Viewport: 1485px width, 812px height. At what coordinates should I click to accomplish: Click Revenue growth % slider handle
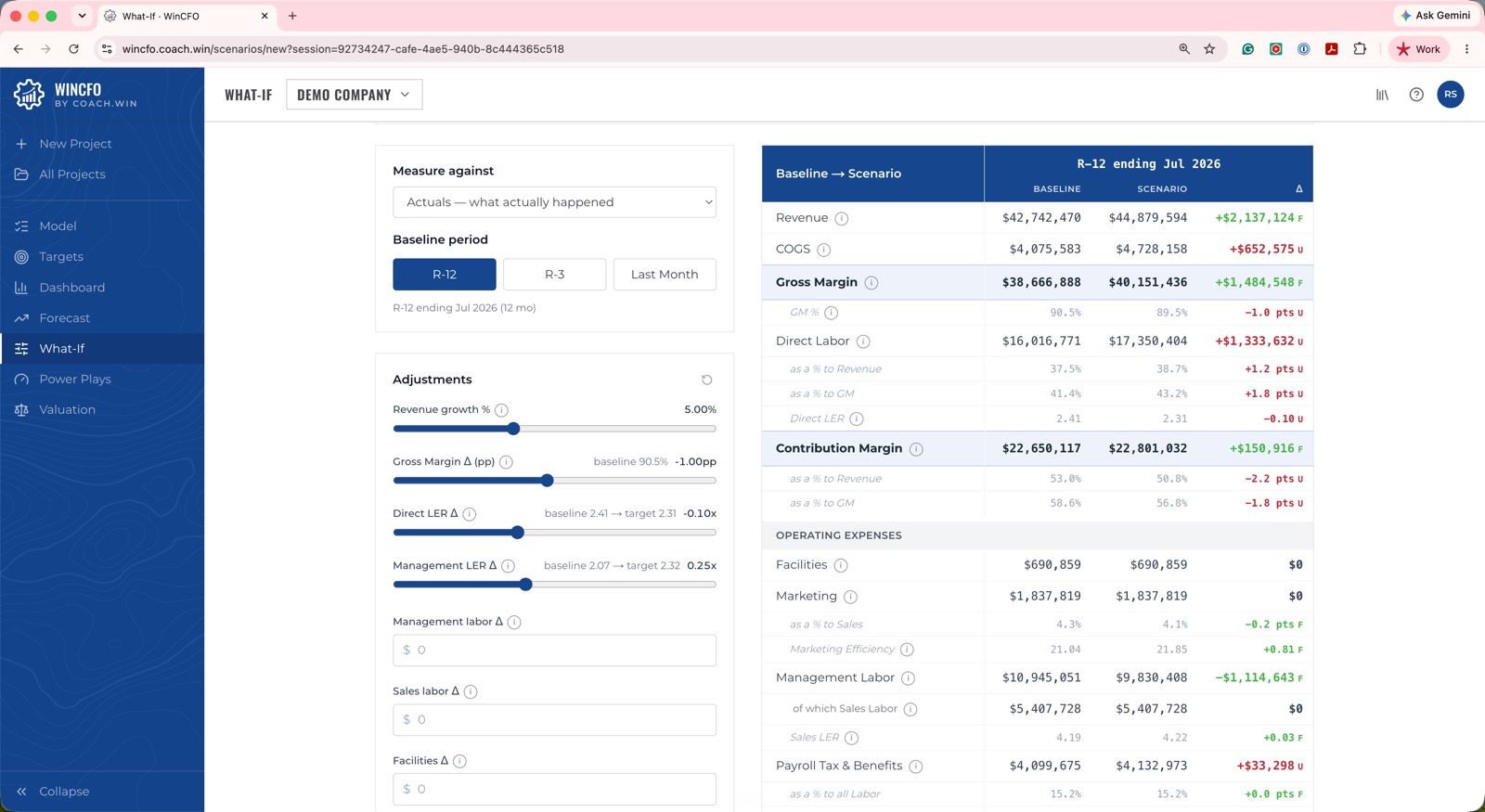point(513,429)
